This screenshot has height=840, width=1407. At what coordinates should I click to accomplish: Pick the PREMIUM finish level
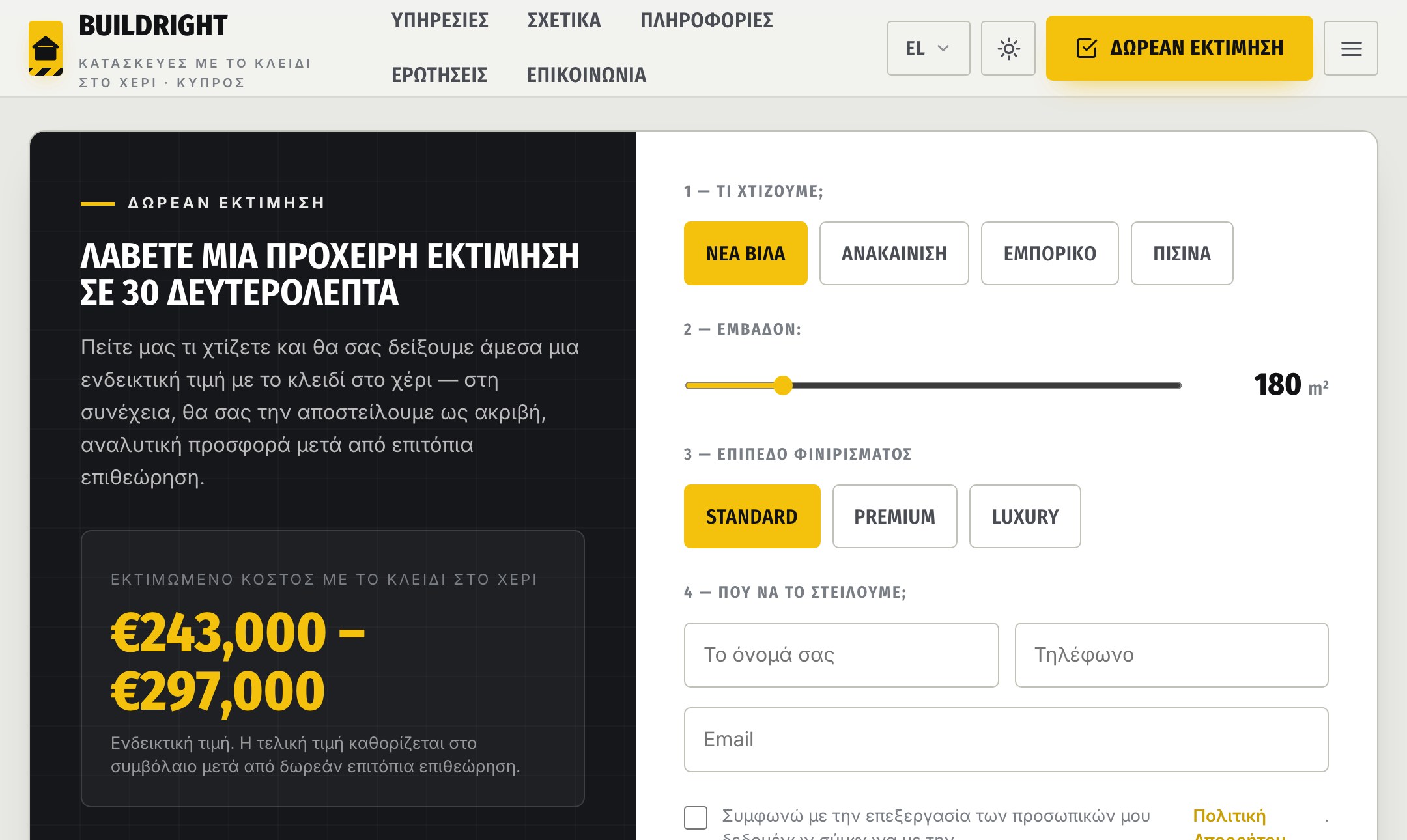[894, 516]
